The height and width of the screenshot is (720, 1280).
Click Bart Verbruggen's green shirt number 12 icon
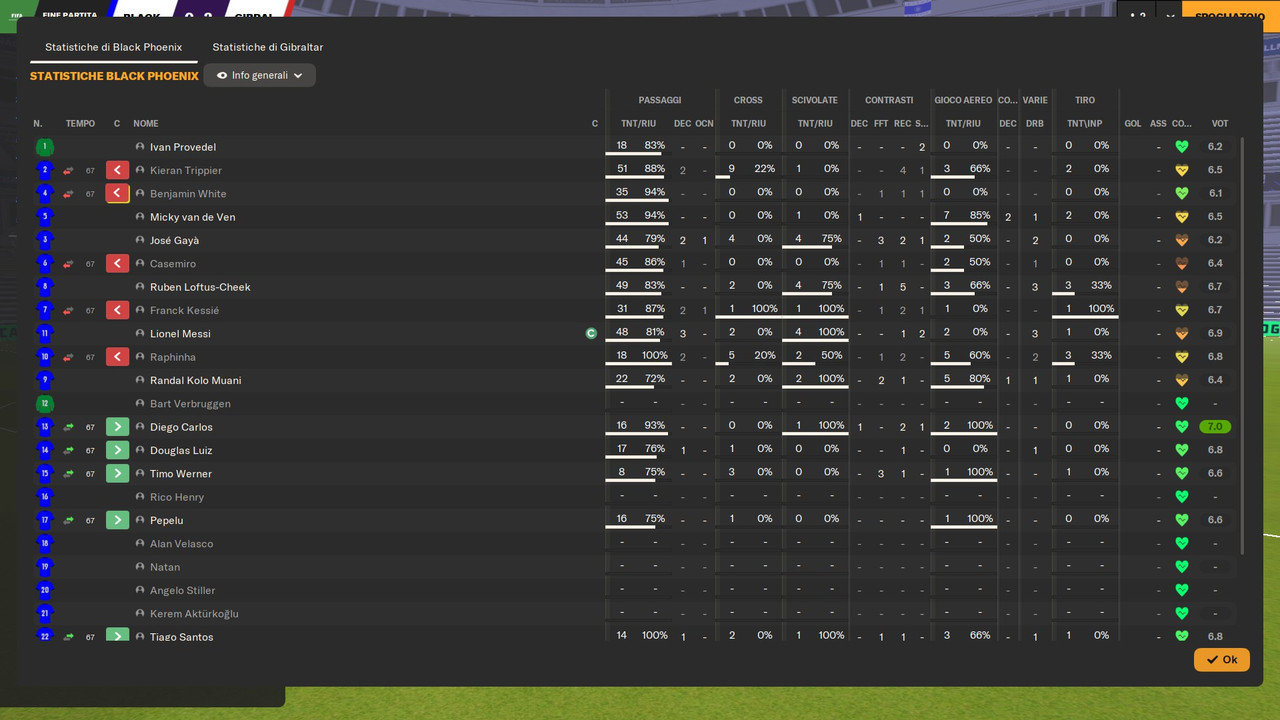point(44,404)
